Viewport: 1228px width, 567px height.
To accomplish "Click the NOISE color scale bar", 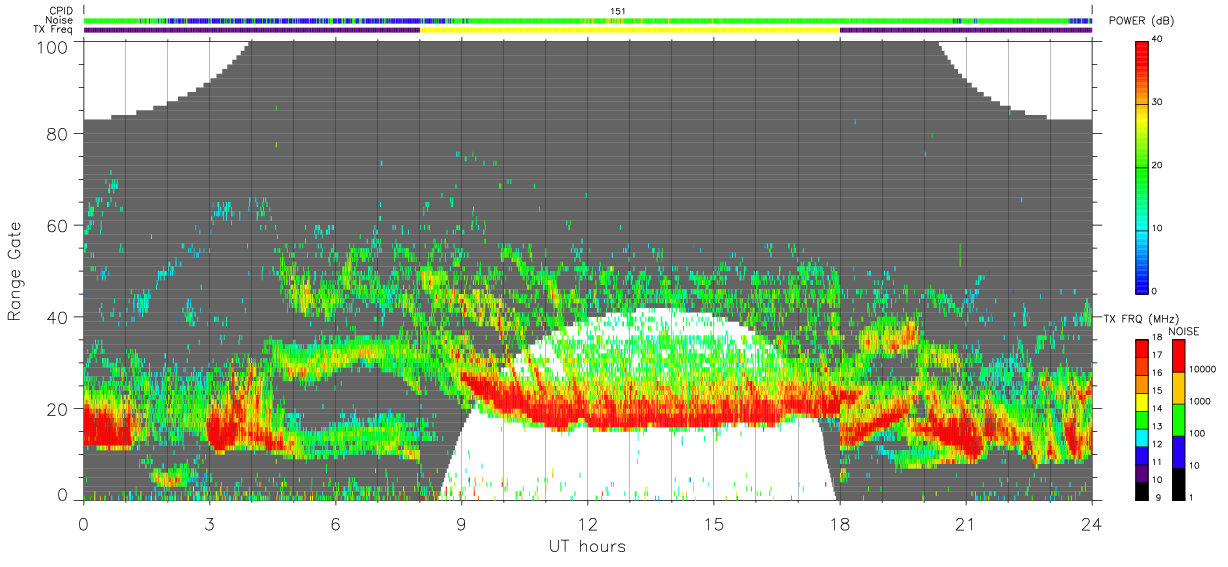I will [1179, 420].
